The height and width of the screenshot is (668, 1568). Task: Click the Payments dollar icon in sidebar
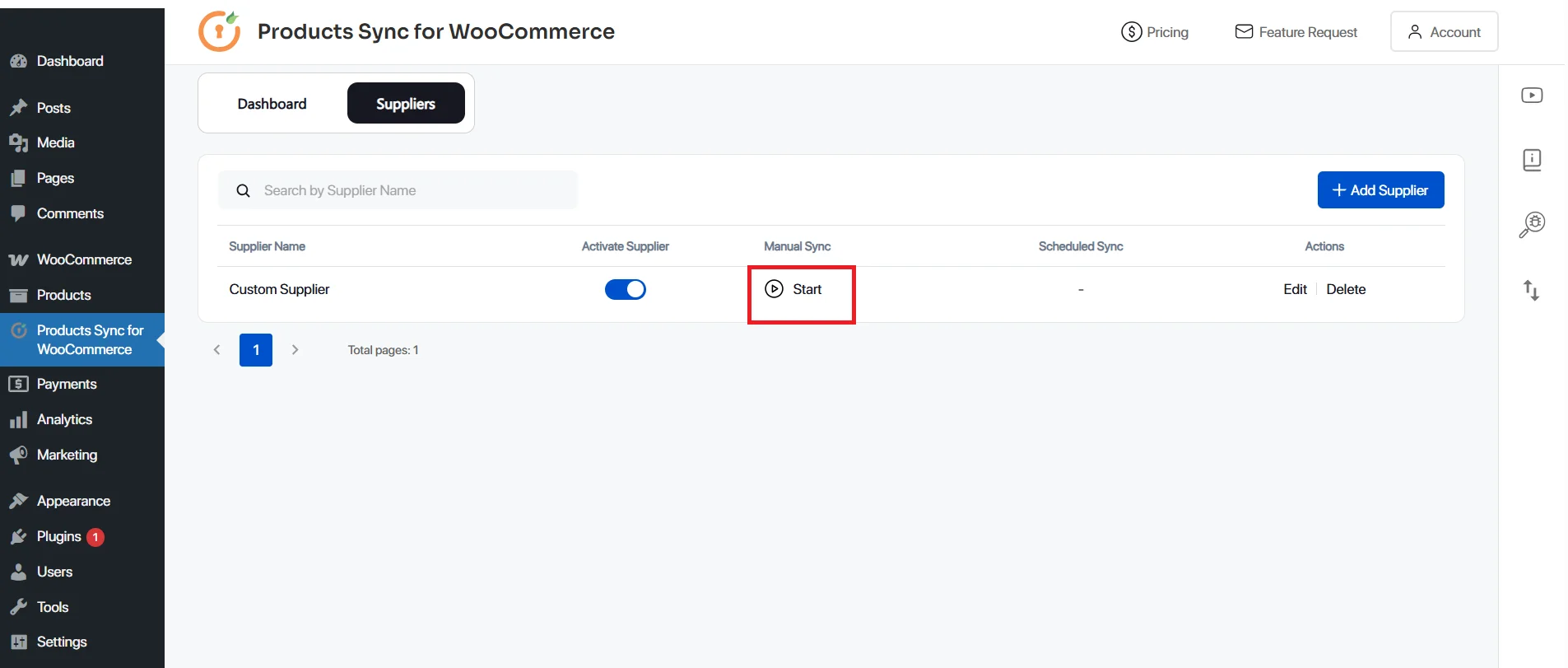click(18, 384)
